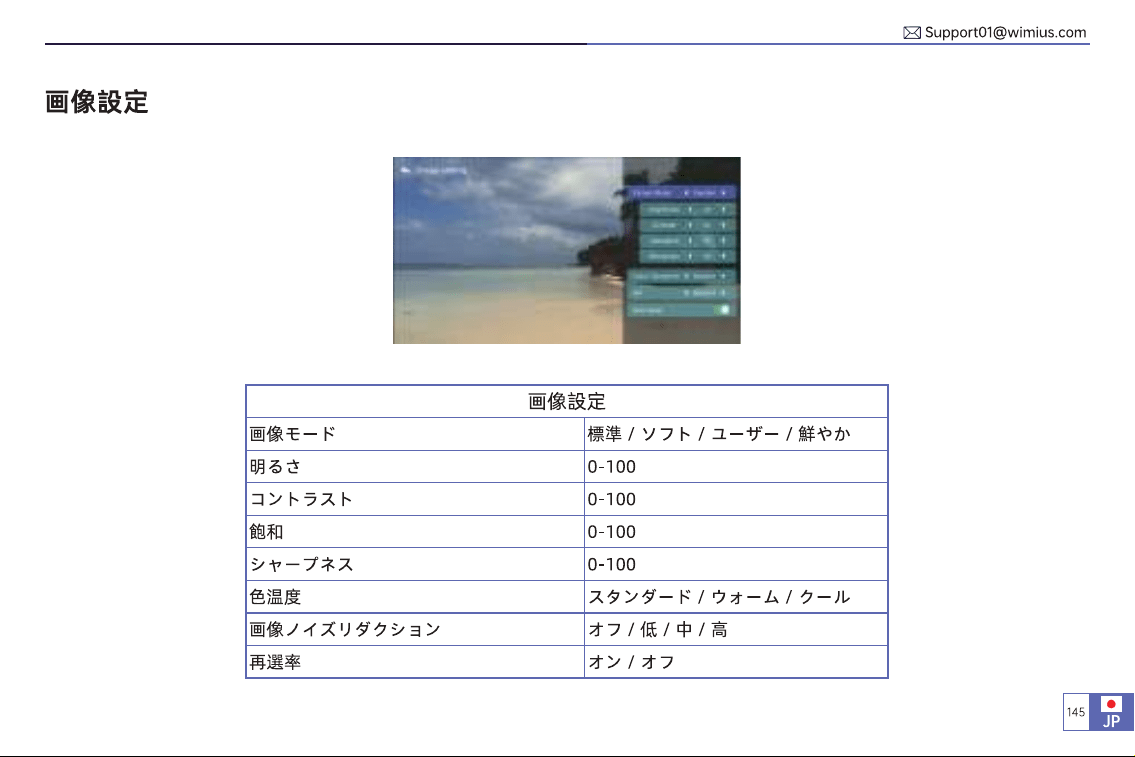Viewport: 1135px width, 757px height.
Task: Select the 画像設定 page heading
Action: tap(96, 102)
